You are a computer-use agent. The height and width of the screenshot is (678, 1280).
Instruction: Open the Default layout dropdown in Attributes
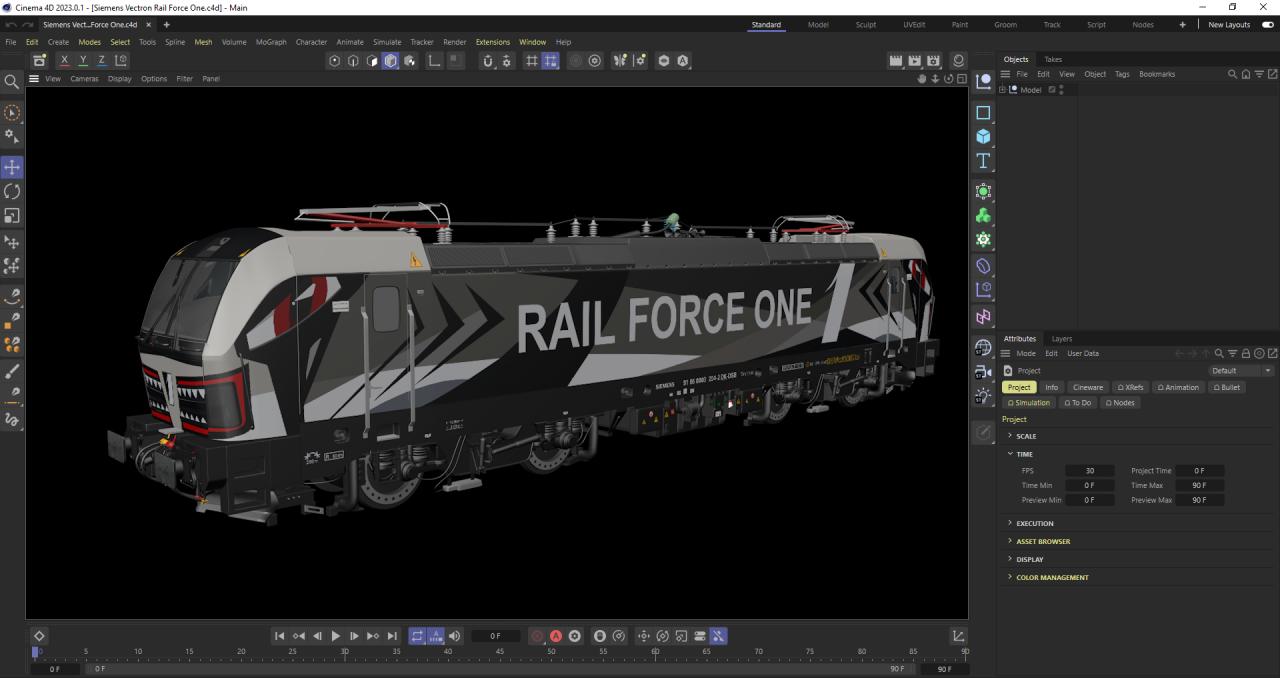pos(1241,371)
